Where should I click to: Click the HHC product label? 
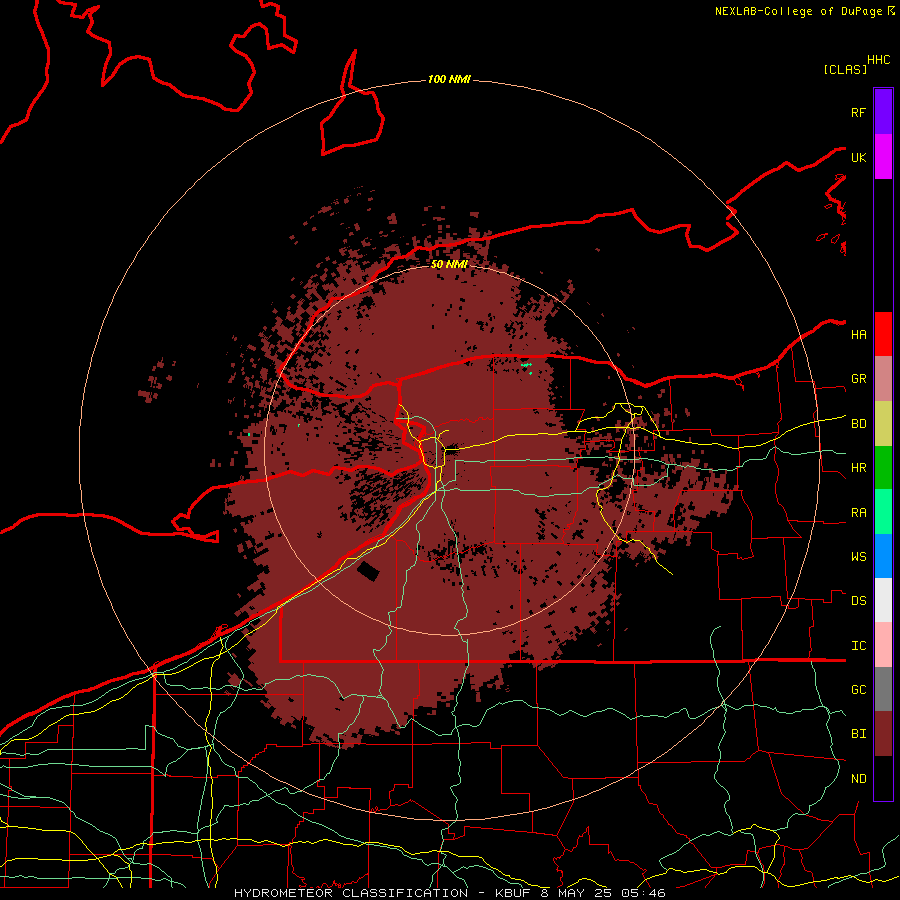tap(879, 60)
